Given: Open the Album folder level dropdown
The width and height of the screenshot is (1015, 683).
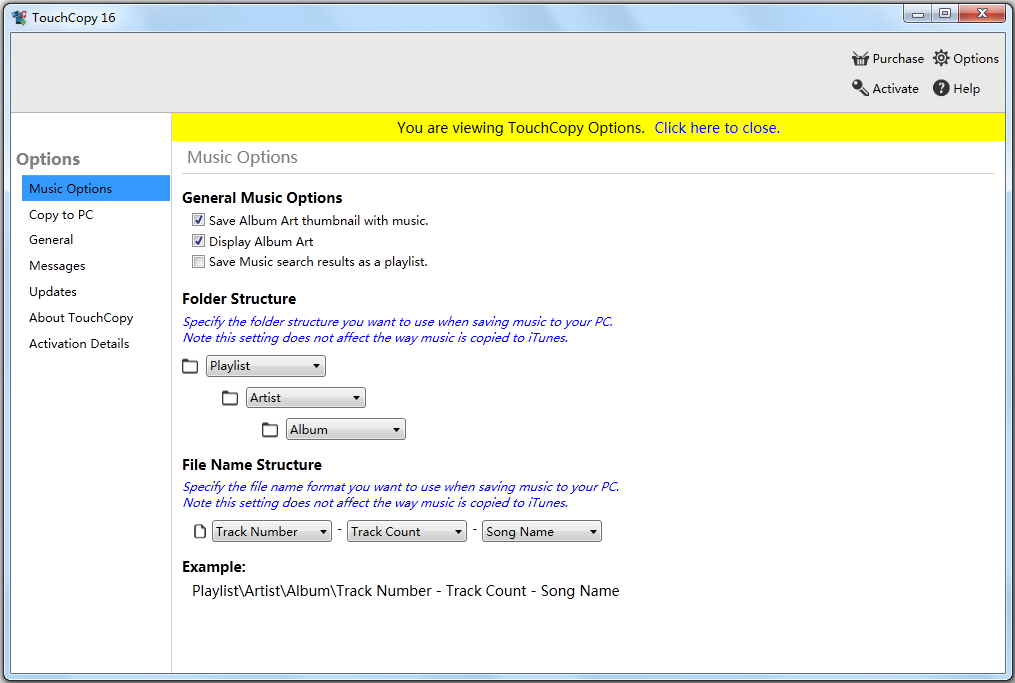Looking at the screenshot, I should click(346, 429).
